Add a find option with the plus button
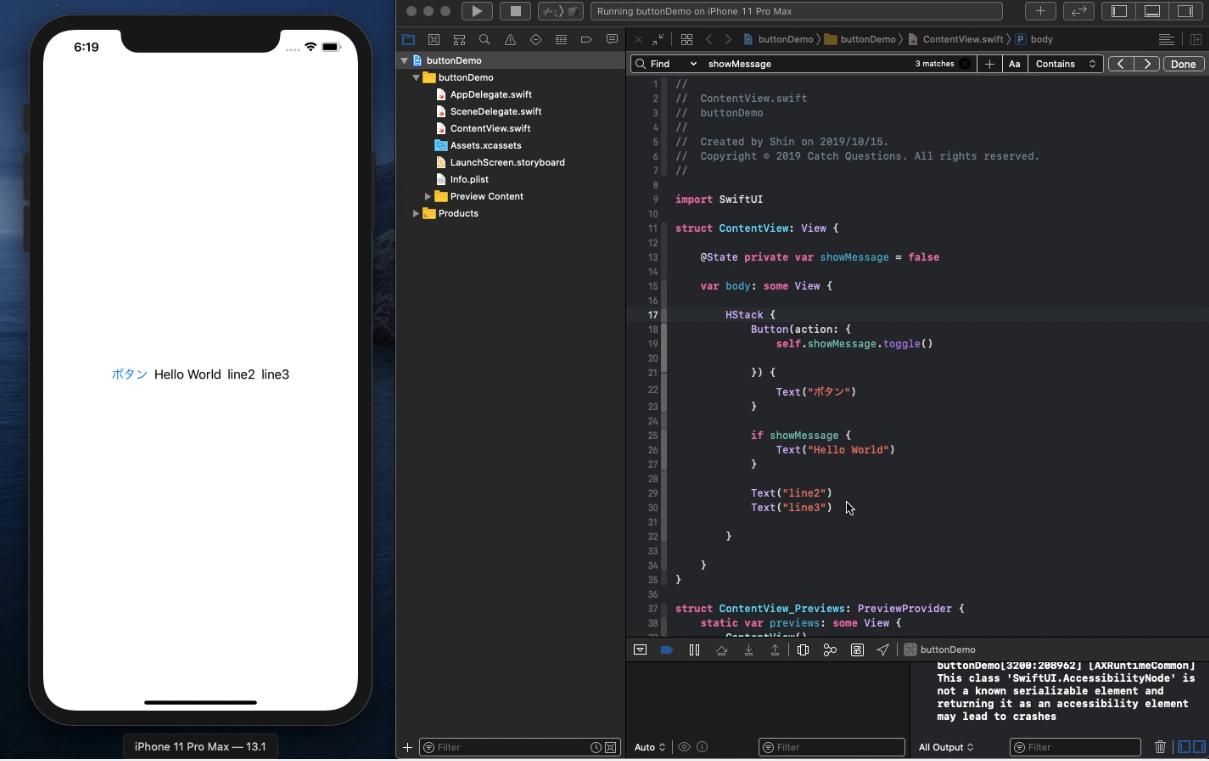 click(x=989, y=64)
